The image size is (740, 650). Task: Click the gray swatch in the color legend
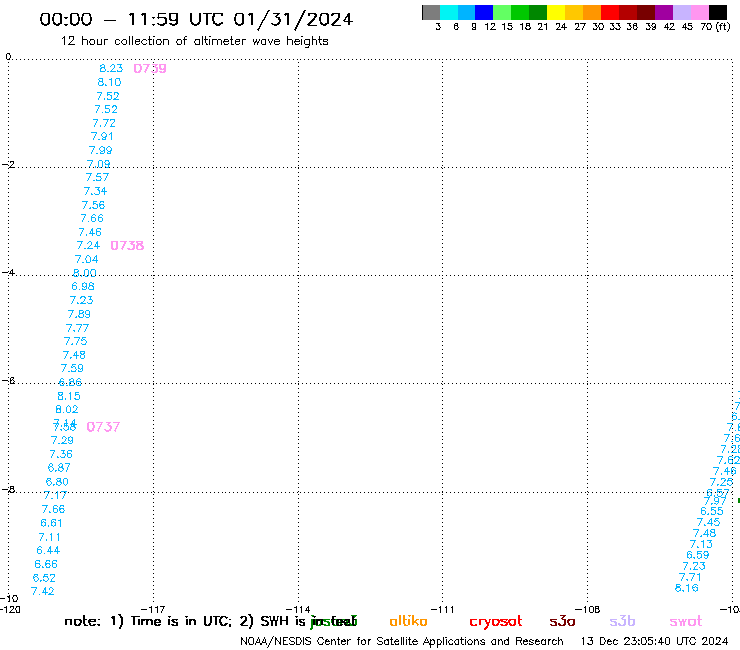point(431,12)
